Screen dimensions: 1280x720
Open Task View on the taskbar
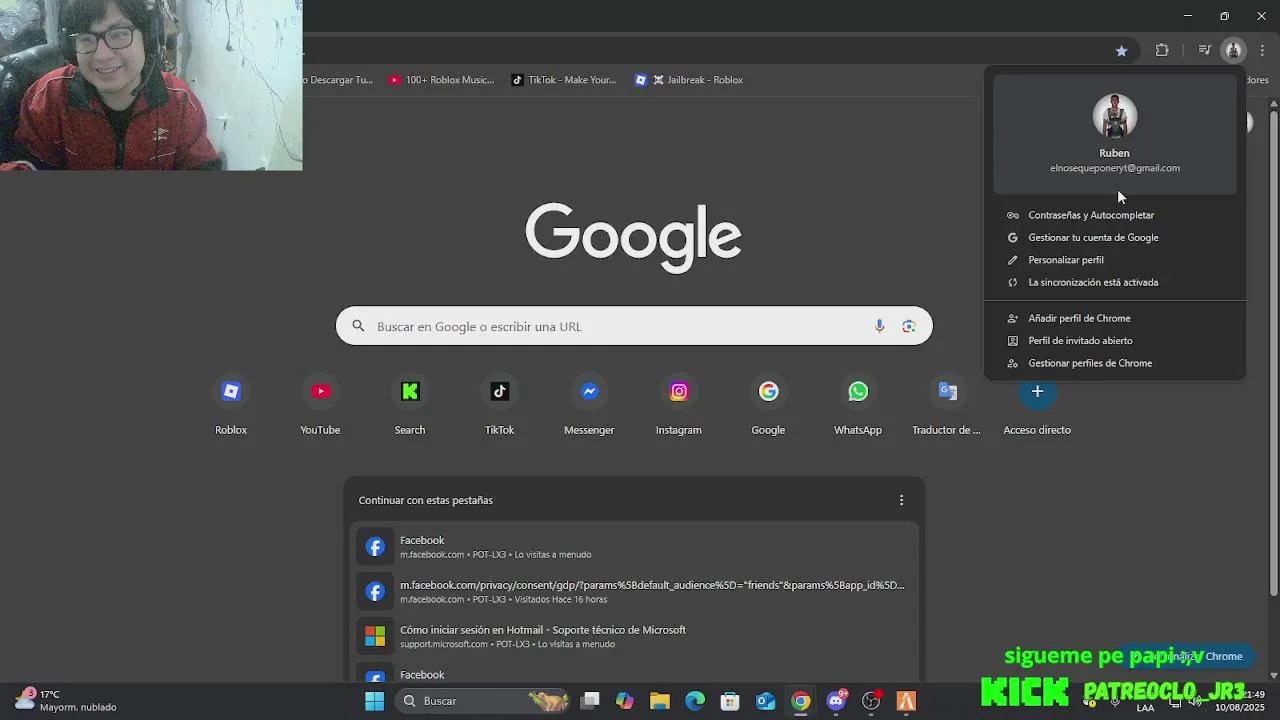(x=590, y=701)
